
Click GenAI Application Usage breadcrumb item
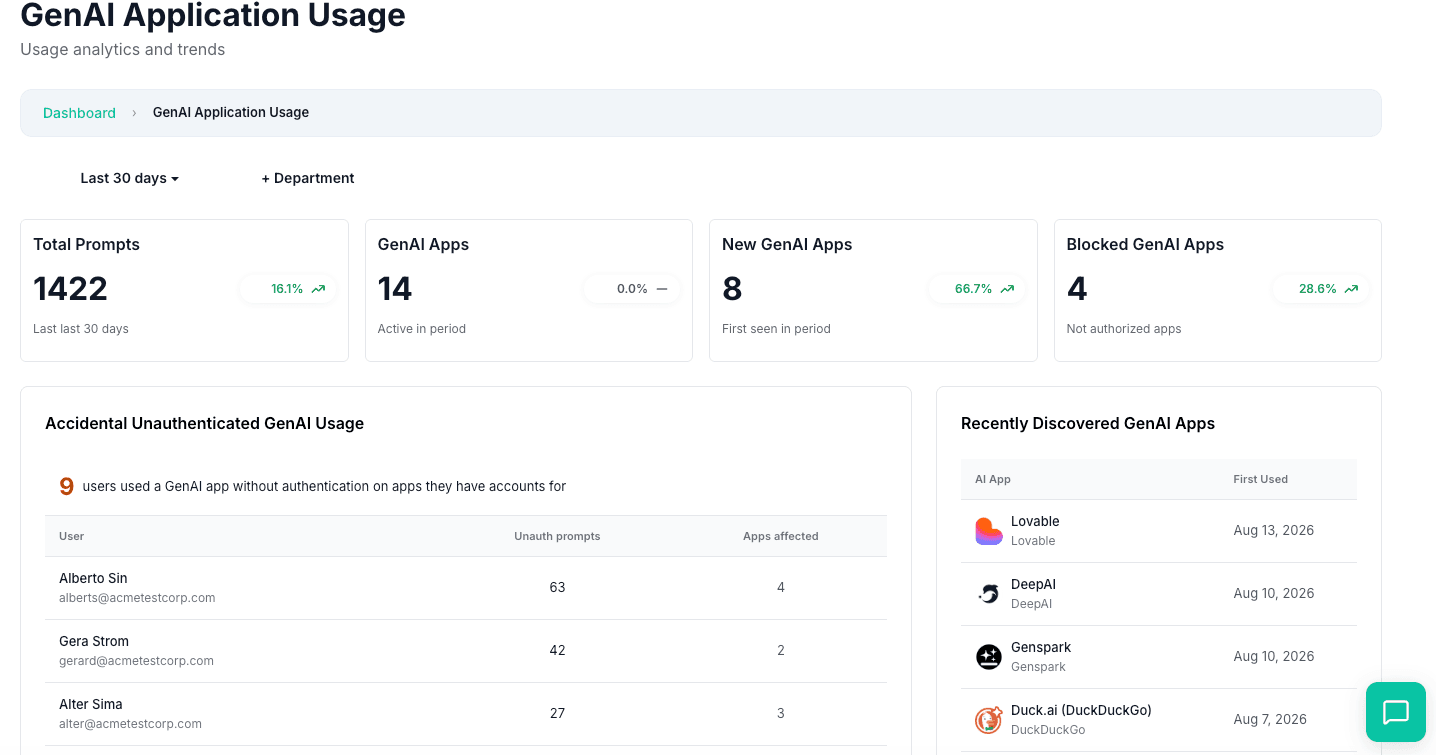(x=231, y=112)
